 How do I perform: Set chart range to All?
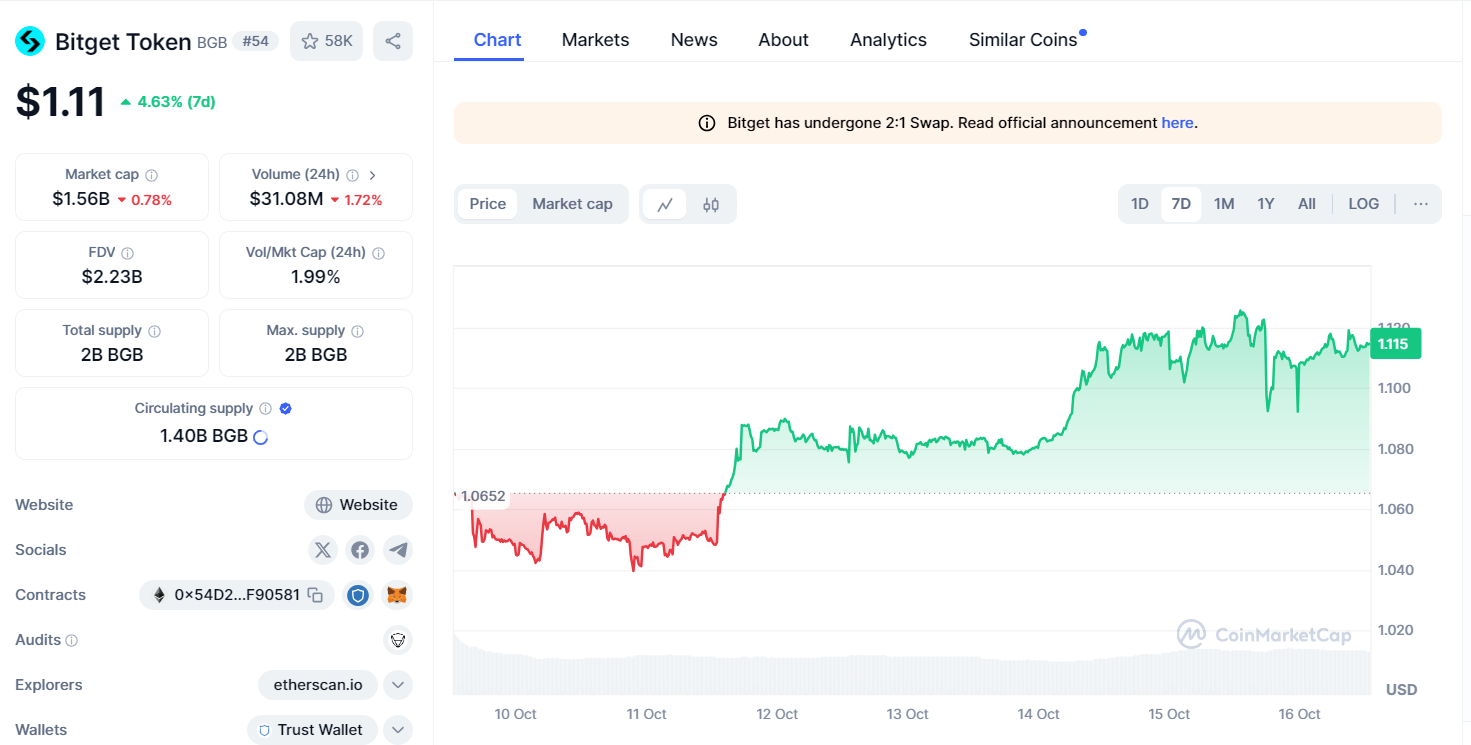pos(1307,204)
